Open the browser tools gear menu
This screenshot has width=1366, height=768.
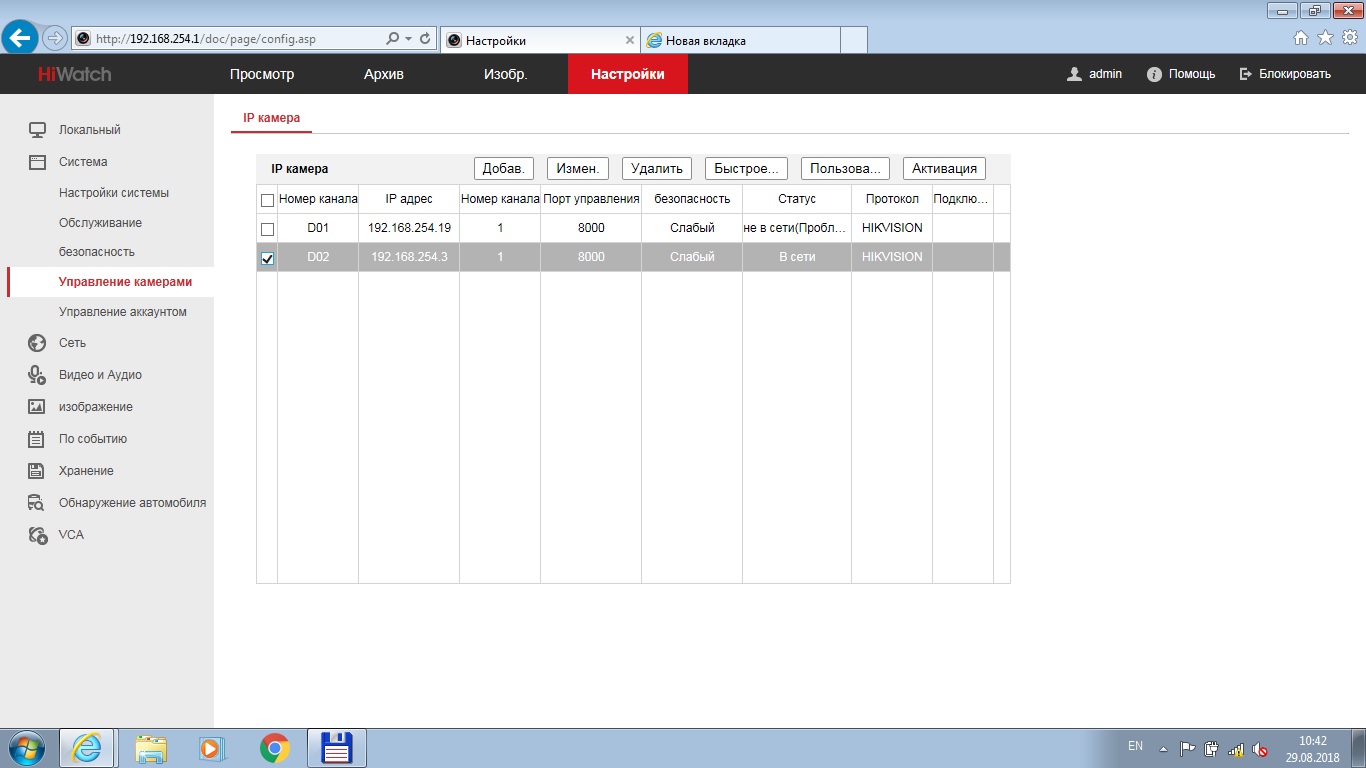1349,38
